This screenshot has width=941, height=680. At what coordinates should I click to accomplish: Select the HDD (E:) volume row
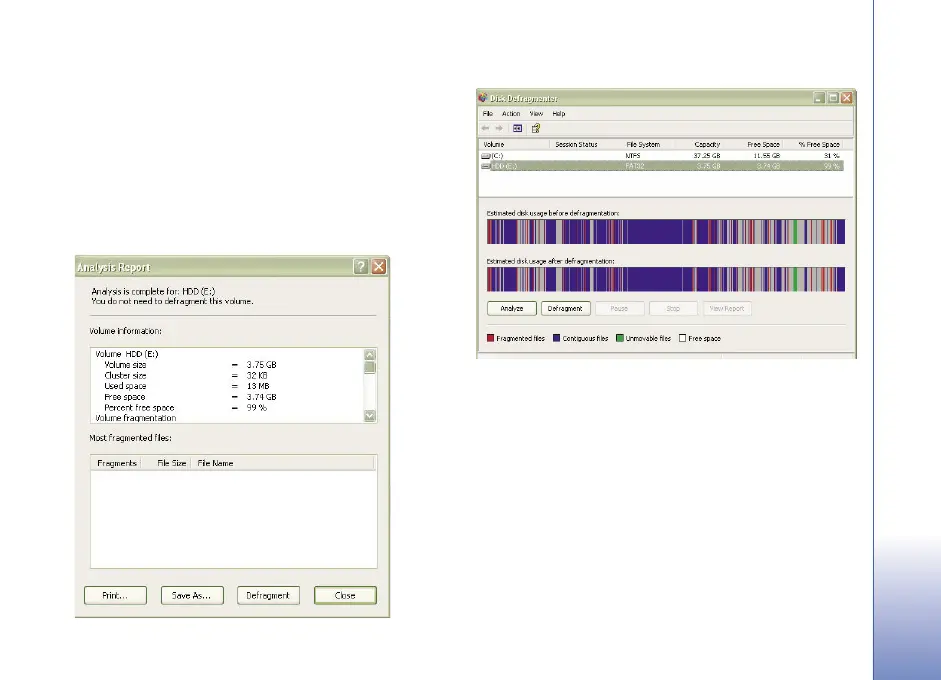point(661,166)
